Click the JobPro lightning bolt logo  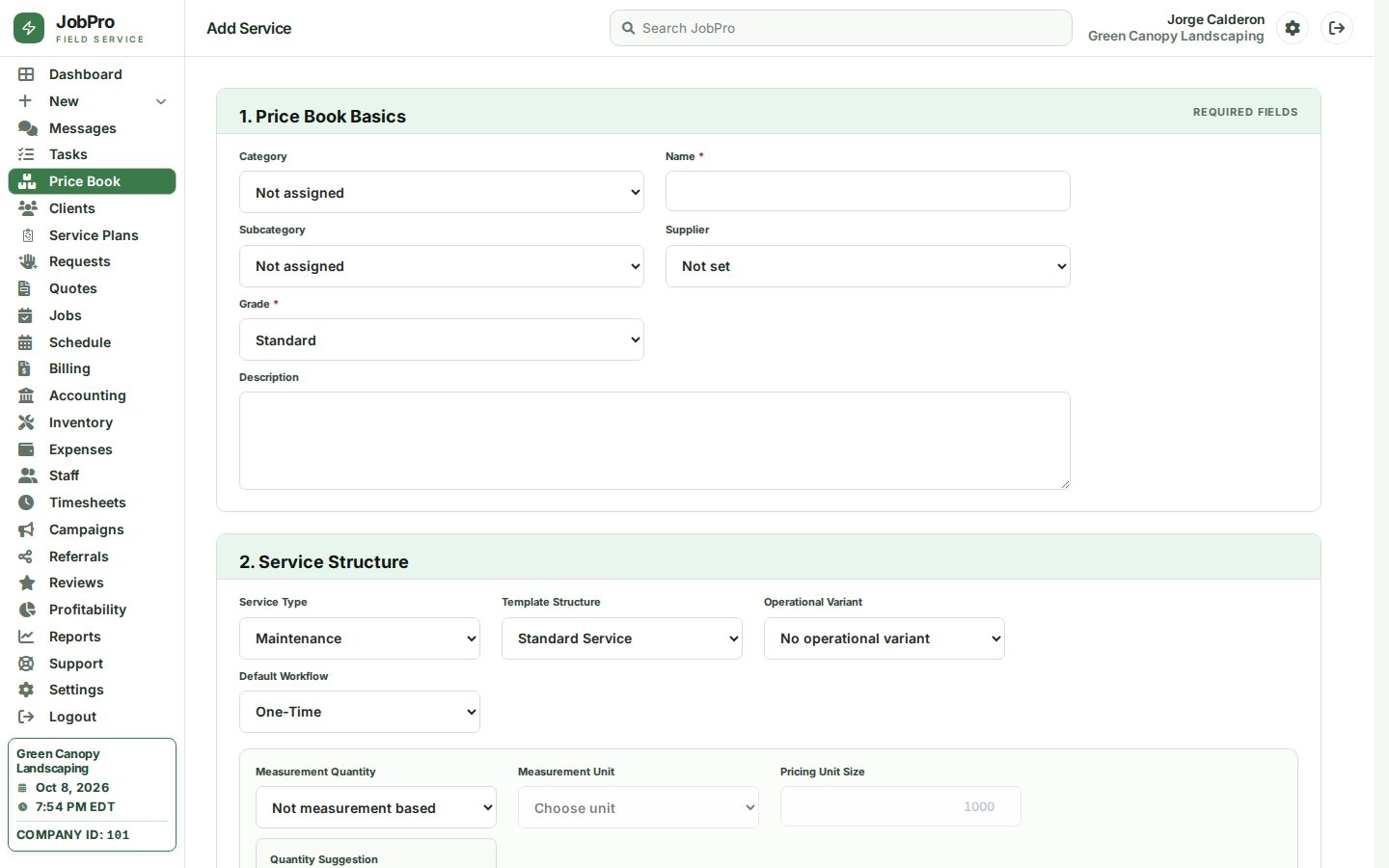(29, 28)
